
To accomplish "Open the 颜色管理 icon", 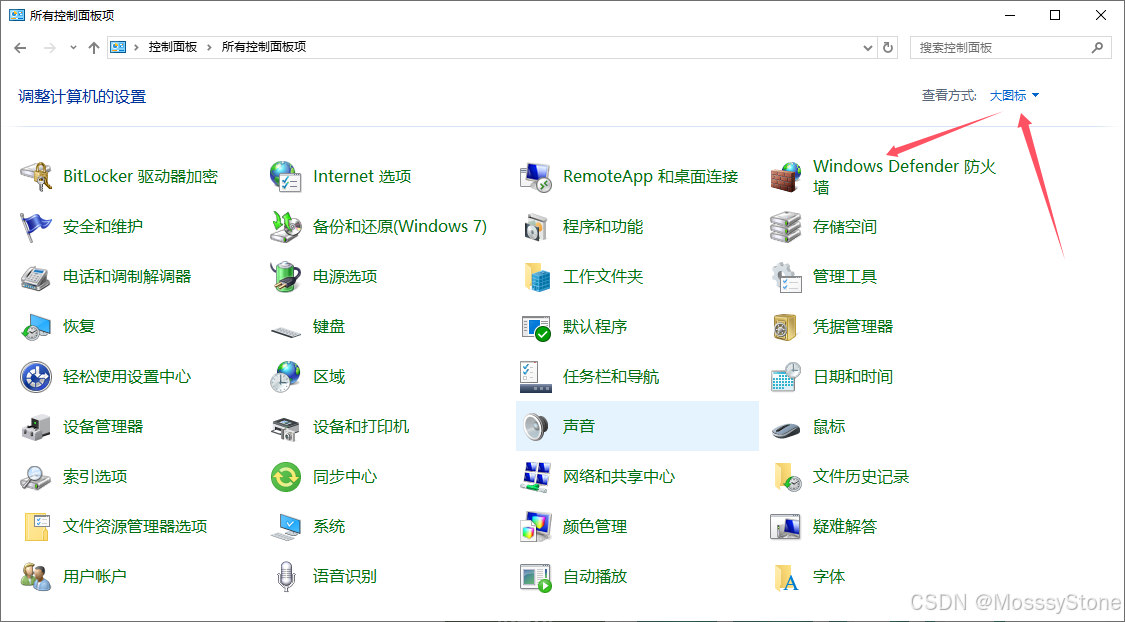I will pyautogui.click(x=535, y=527).
